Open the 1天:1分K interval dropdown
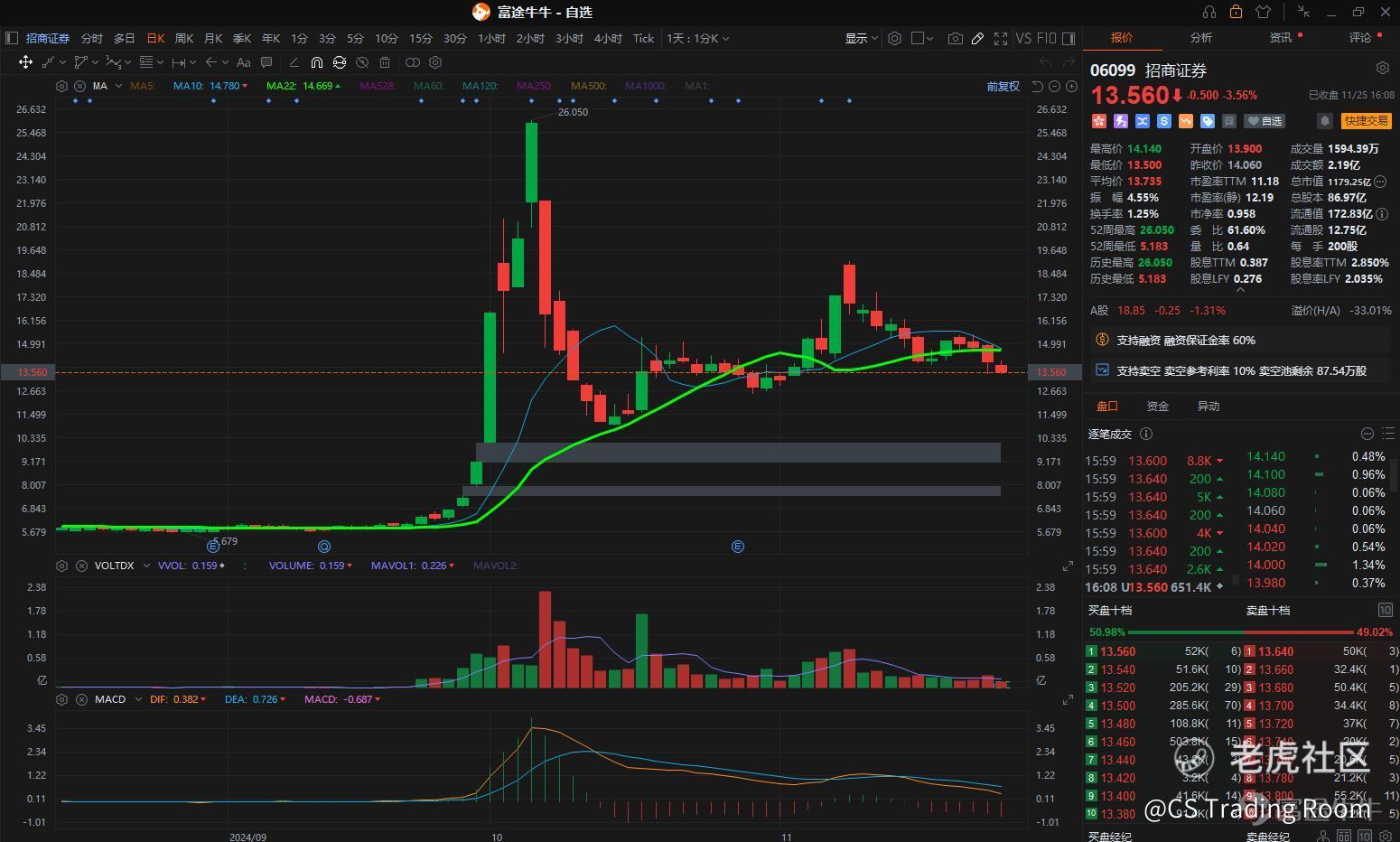The width and height of the screenshot is (1400, 842). 697,38
